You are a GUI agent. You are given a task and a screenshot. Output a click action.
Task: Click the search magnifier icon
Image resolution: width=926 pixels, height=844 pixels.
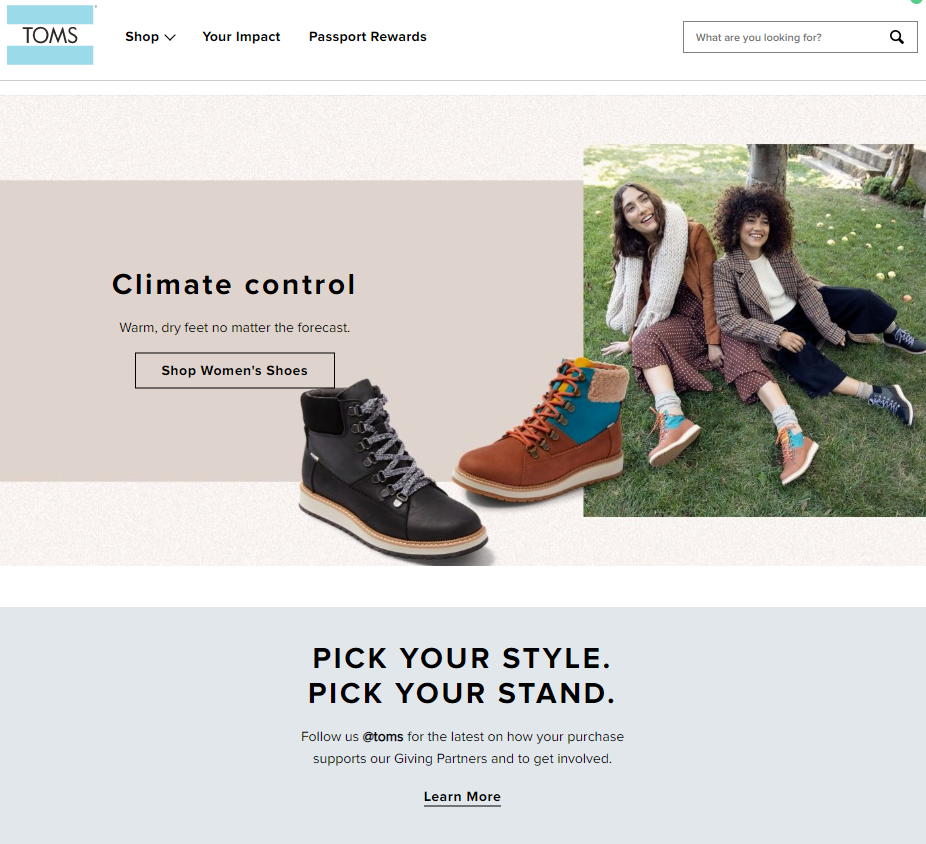point(896,37)
